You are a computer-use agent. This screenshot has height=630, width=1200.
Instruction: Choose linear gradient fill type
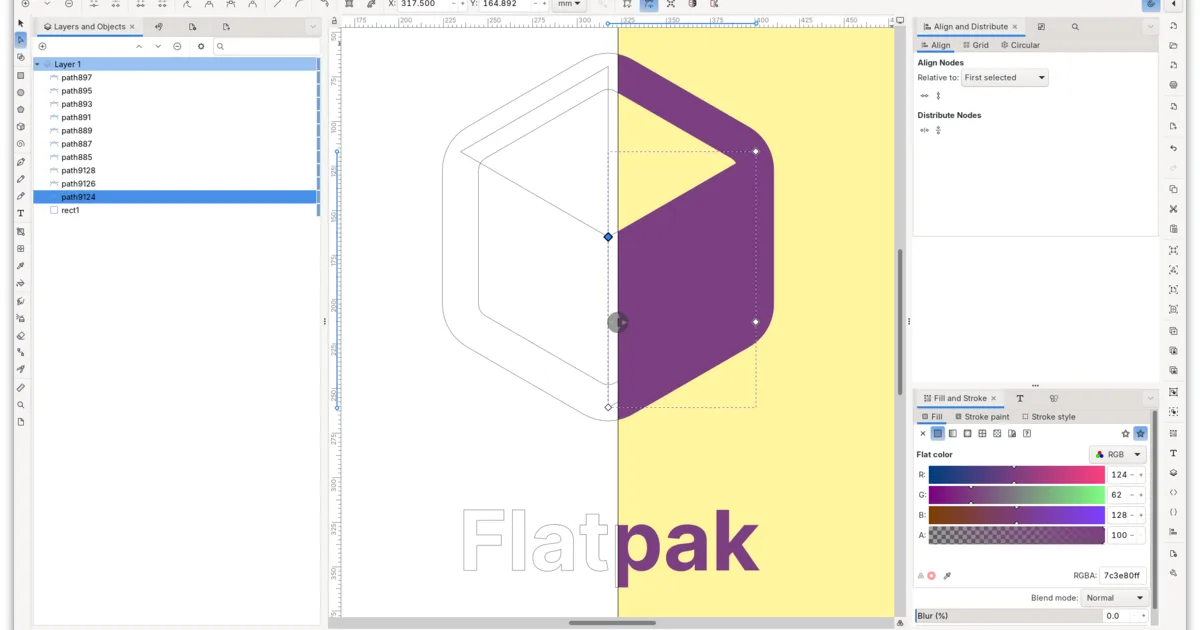coord(952,433)
